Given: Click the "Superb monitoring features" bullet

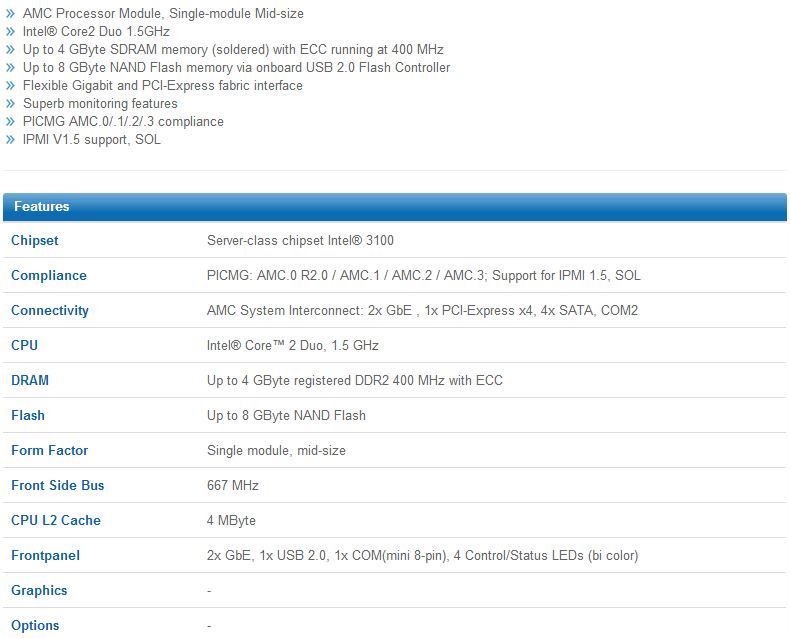Looking at the screenshot, I should click(x=100, y=104).
